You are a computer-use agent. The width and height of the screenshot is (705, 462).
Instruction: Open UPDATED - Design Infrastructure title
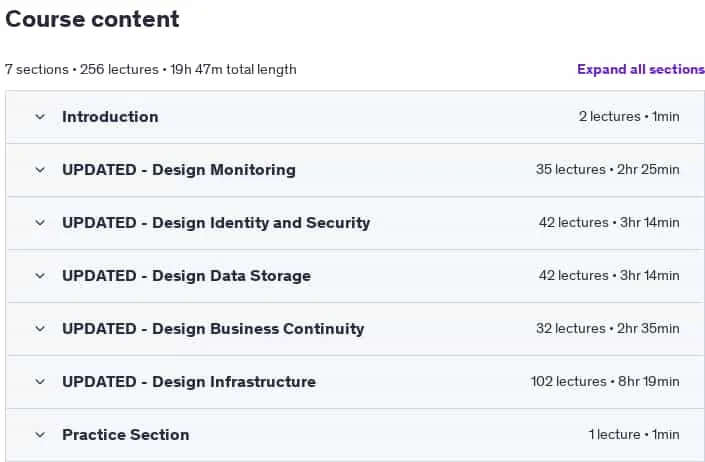pos(189,382)
